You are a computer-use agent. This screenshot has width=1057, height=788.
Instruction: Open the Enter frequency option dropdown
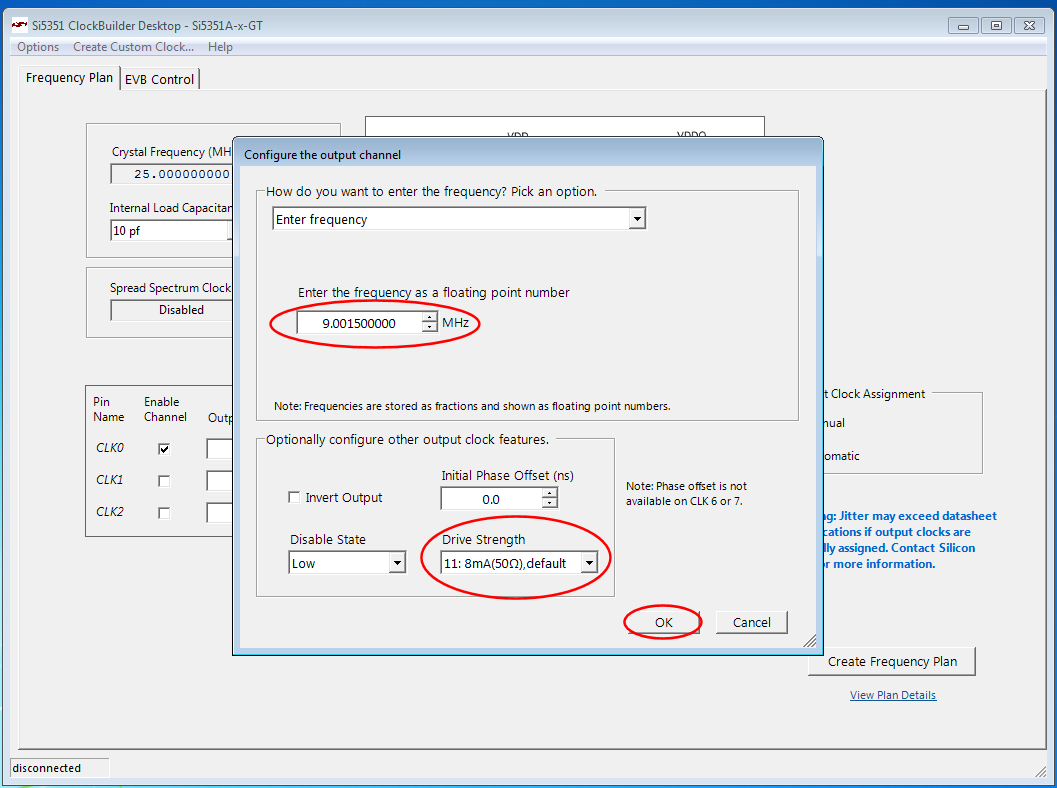pos(637,219)
